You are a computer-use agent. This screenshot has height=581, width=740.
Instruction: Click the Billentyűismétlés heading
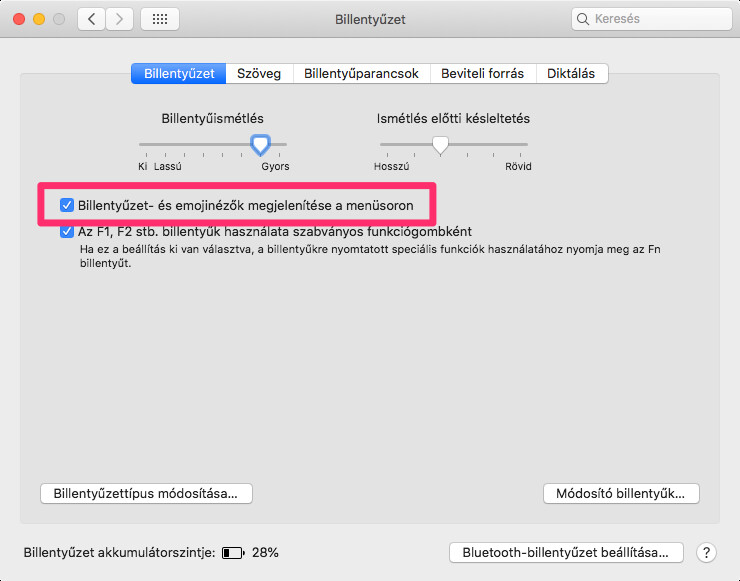pos(212,118)
